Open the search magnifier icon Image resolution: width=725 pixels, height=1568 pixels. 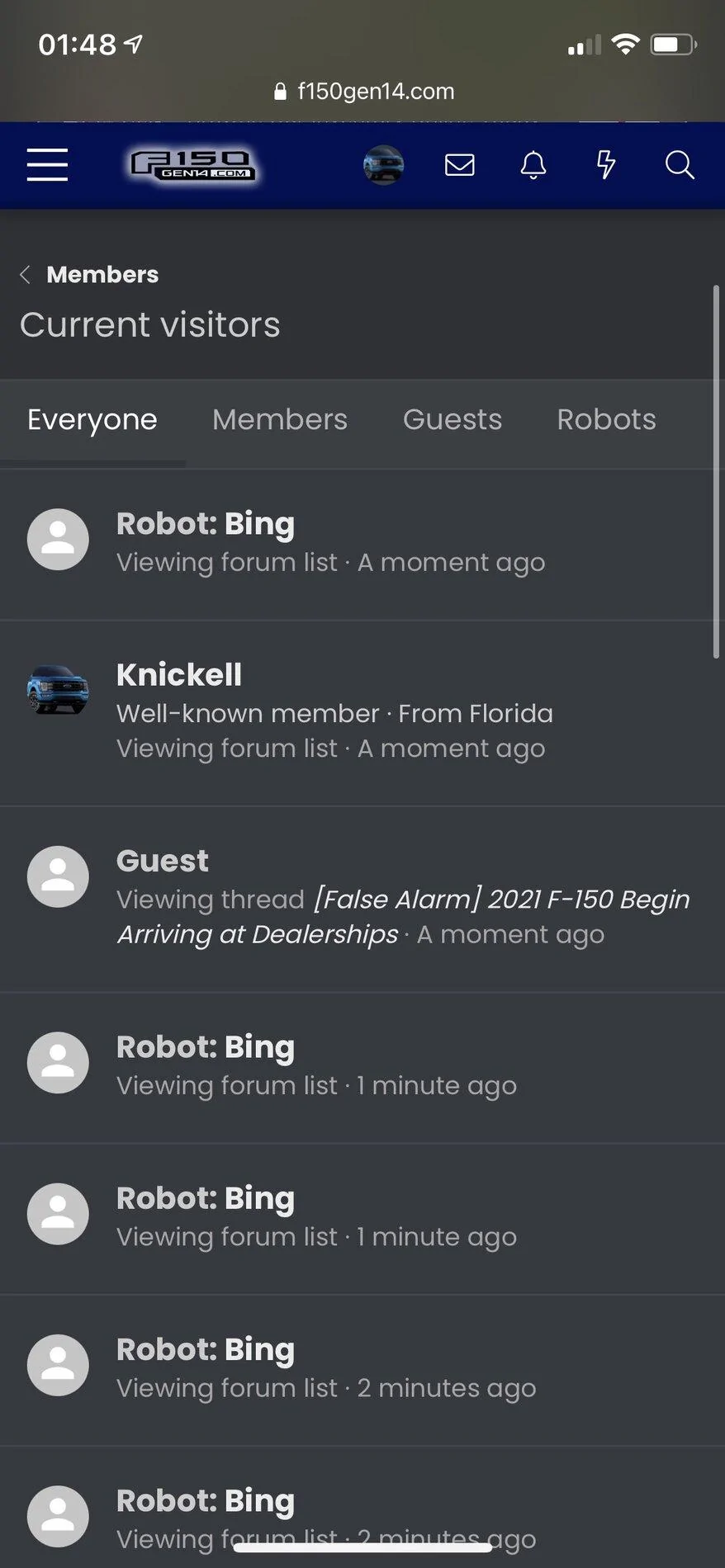(679, 165)
